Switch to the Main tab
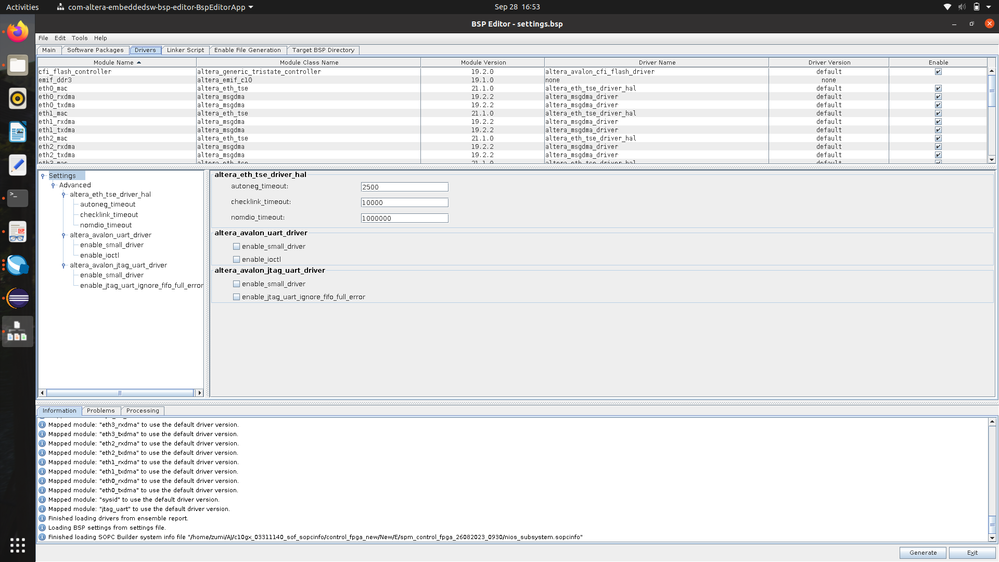This screenshot has width=999, height=562. tap(49, 50)
